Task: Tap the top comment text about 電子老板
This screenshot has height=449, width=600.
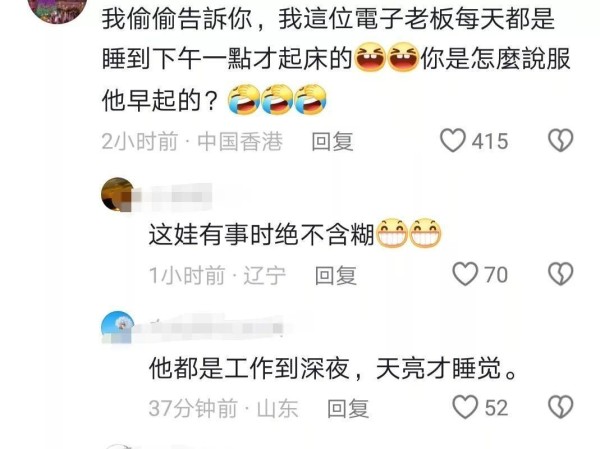Action: pos(336,59)
